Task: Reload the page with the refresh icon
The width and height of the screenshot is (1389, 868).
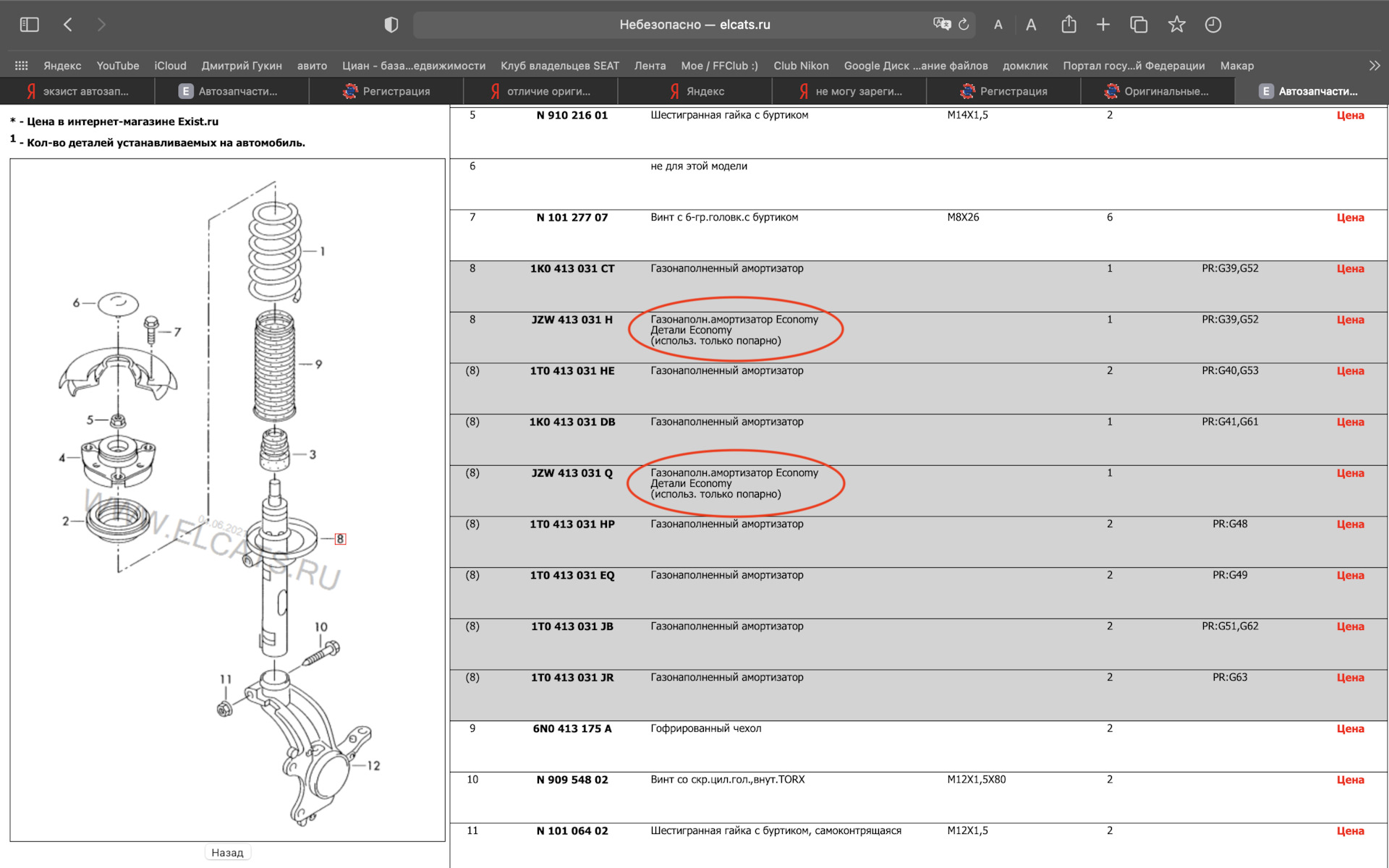Action: (964, 25)
